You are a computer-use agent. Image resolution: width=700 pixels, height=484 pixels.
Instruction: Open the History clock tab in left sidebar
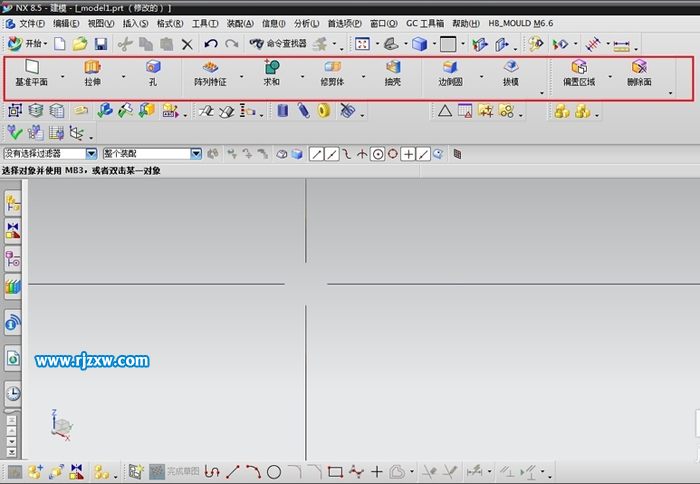tap(13, 394)
